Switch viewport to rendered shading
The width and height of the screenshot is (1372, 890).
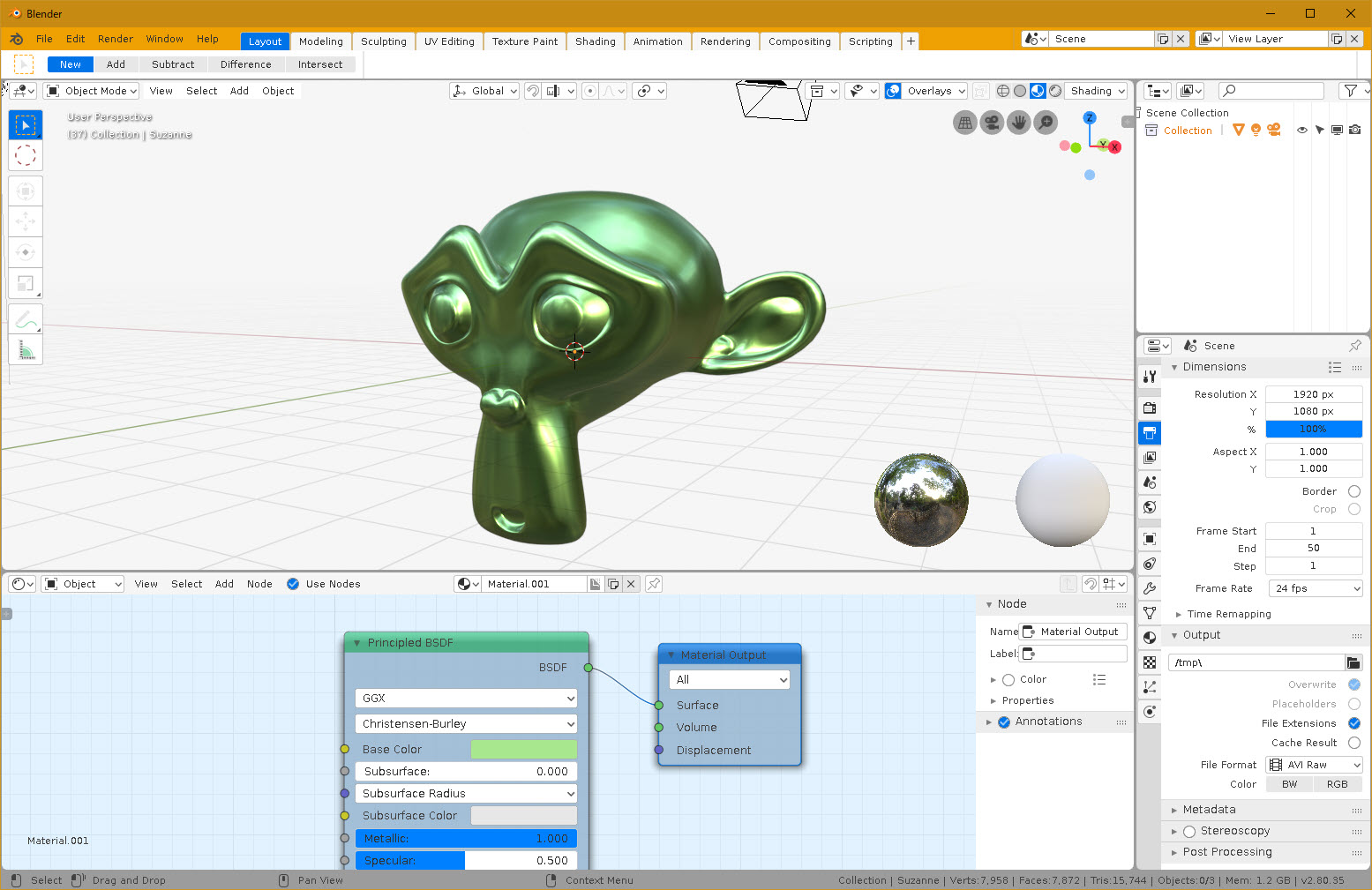point(1055,91)
